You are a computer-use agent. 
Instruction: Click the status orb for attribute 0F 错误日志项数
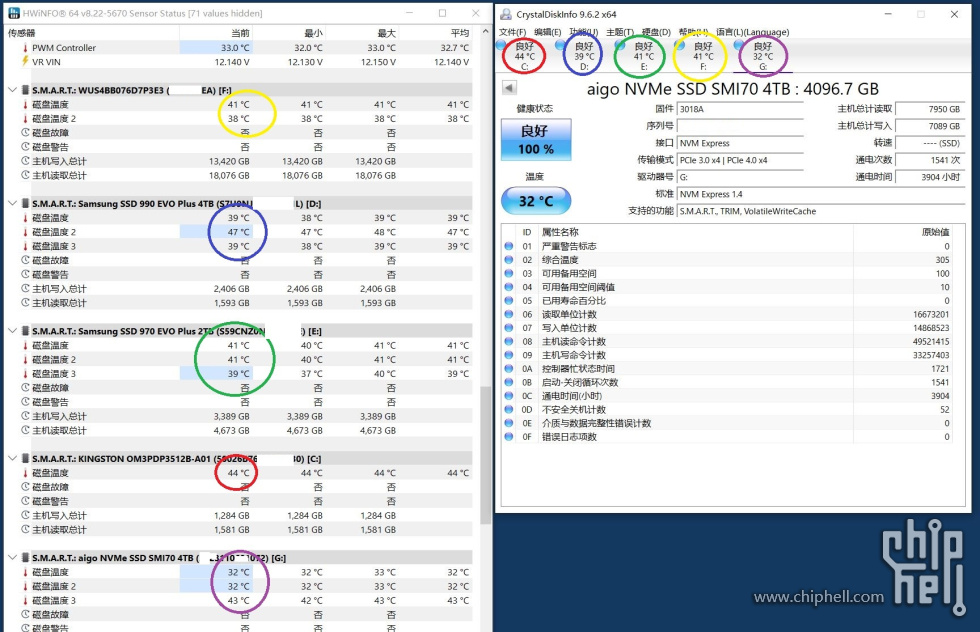[509, 437]
